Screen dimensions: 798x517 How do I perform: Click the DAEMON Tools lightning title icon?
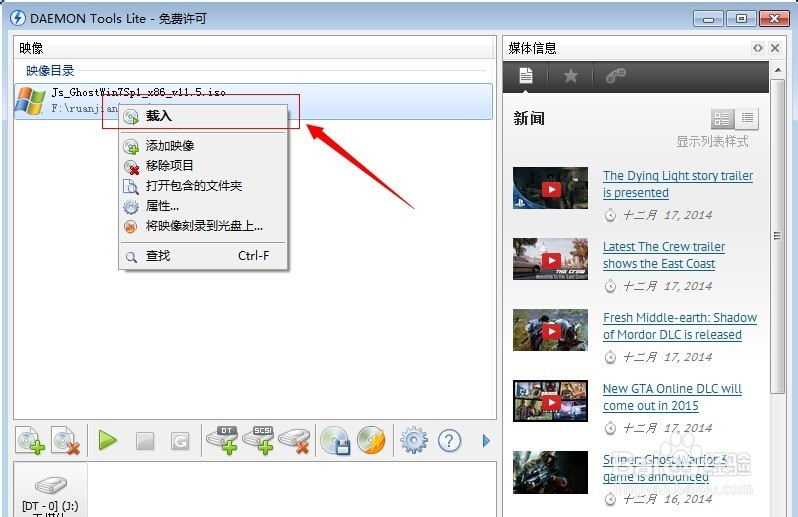(x=18, y=18)
